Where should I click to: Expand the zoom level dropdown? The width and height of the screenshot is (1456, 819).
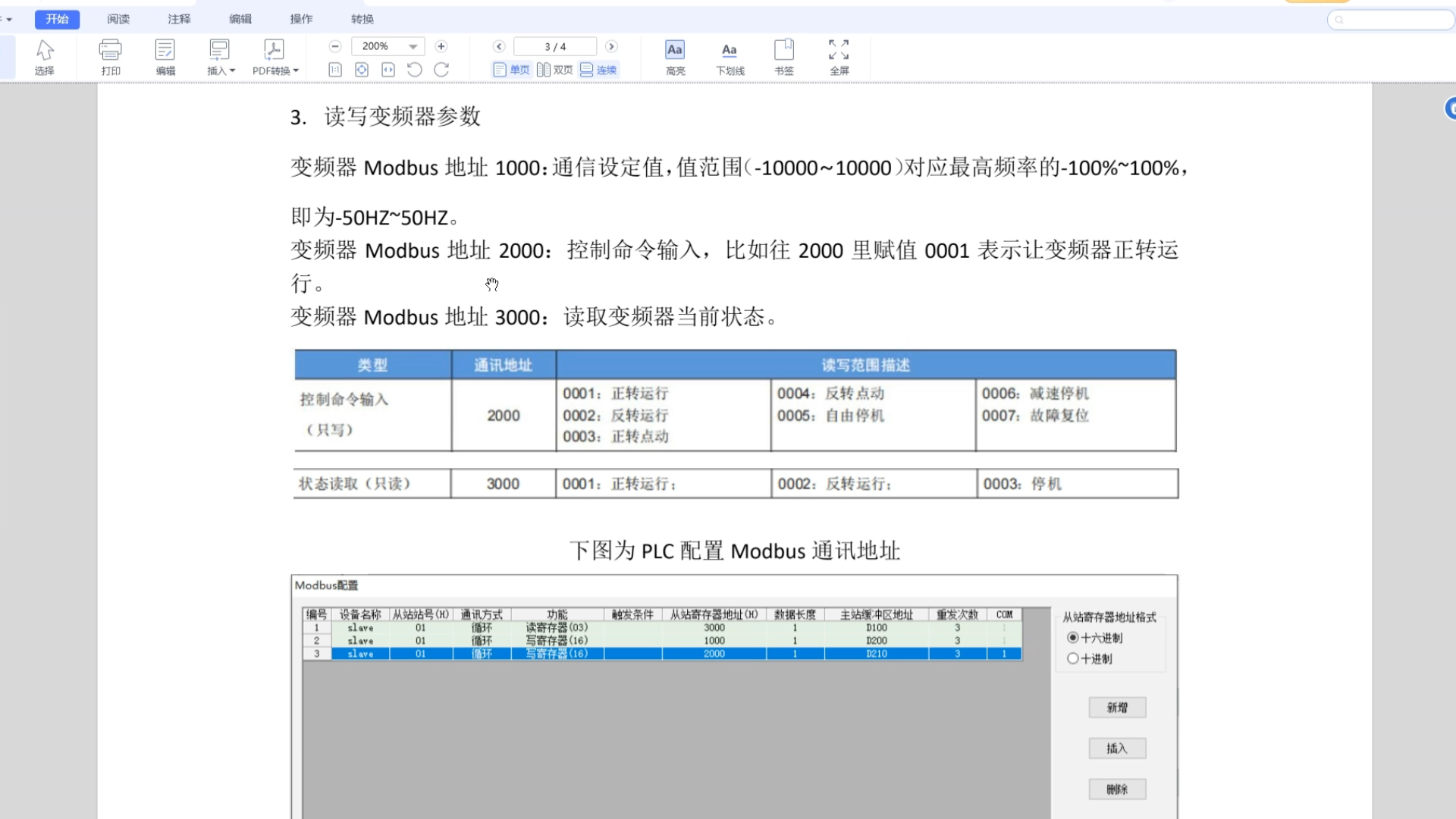(412, 46)
